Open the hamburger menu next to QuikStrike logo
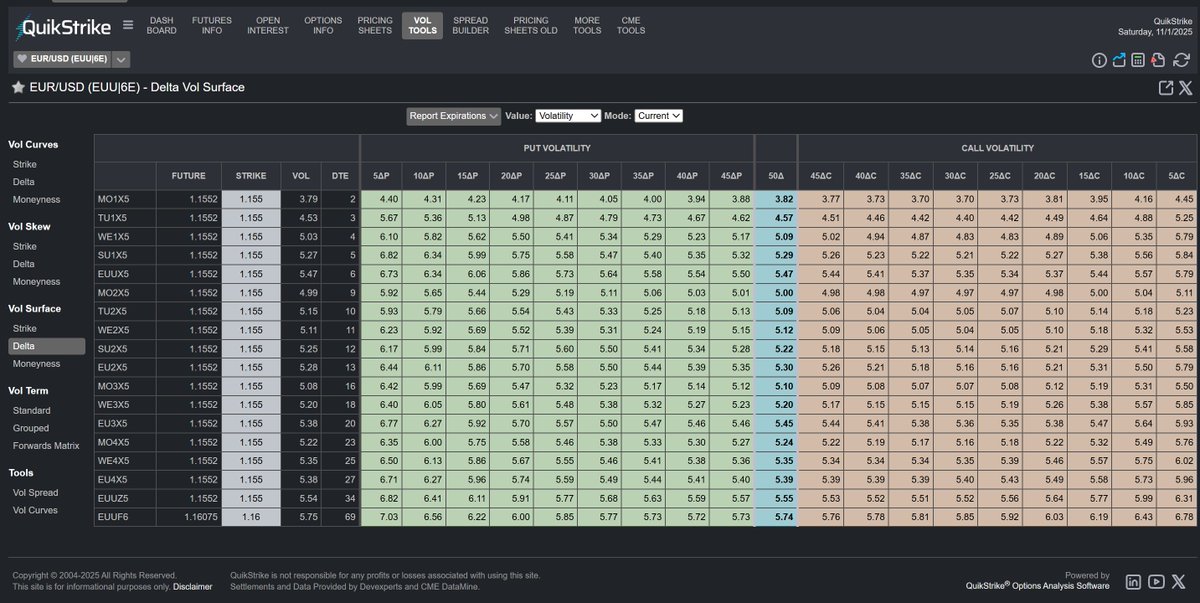The height and width of the screenshot is (603, 1200). (128, 25)
